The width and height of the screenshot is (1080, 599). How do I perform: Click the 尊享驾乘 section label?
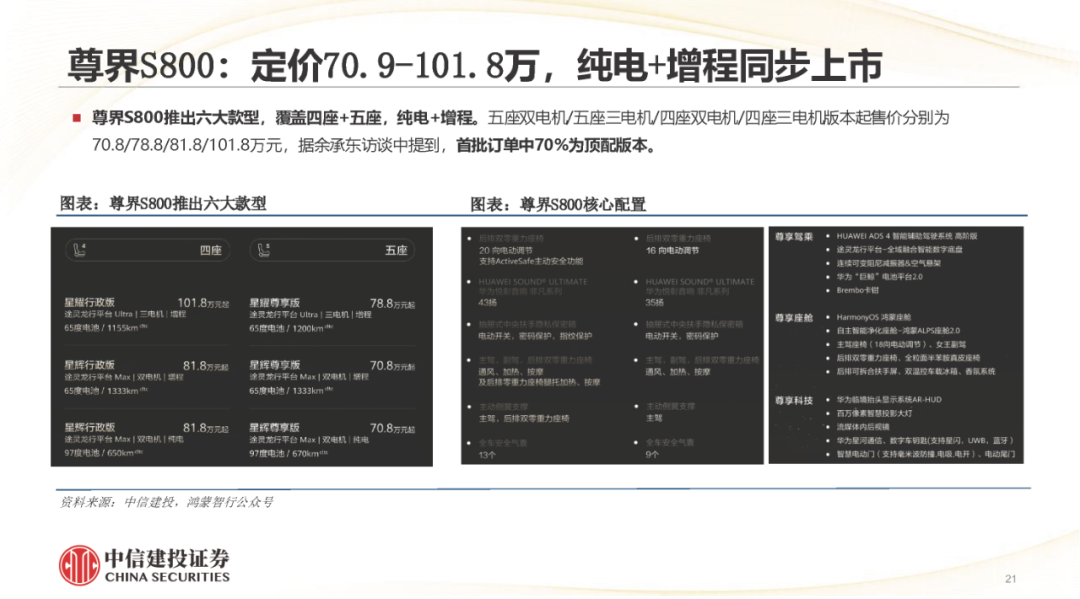pyautogui.click(x=794, y=237)
